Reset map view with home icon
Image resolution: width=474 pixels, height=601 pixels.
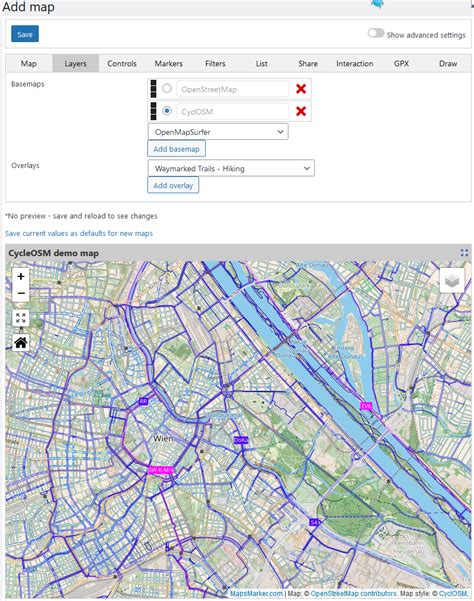click(21, 342)
